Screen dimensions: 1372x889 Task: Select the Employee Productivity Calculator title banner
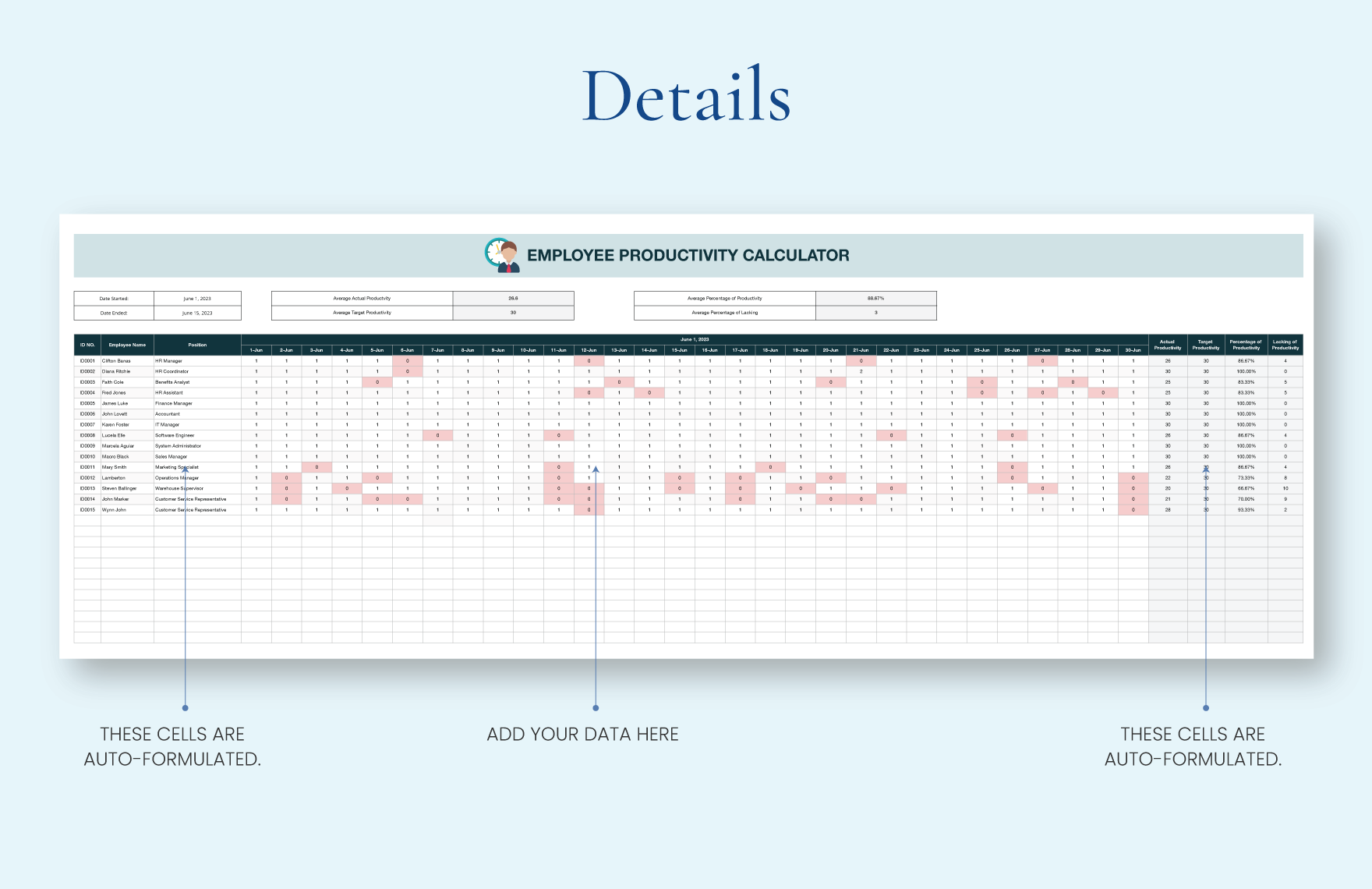[689, 254]
